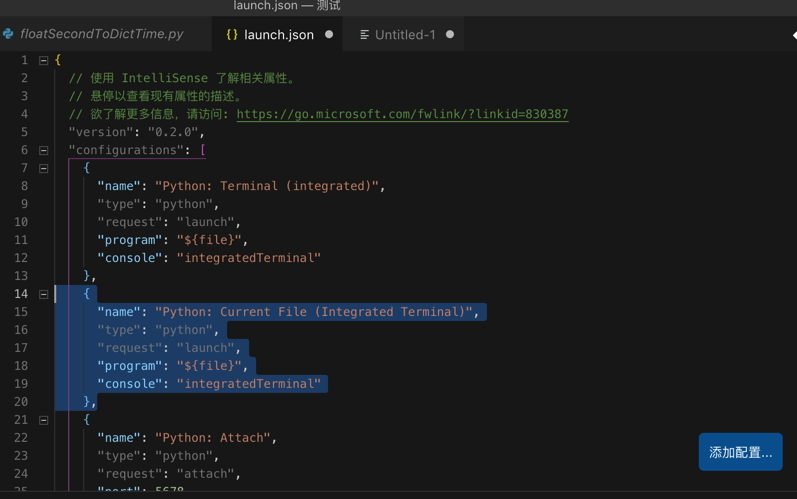This screenshot has width=797, height=499.
Task: Click line number 10 in the gutter
Action: [21, 222]
